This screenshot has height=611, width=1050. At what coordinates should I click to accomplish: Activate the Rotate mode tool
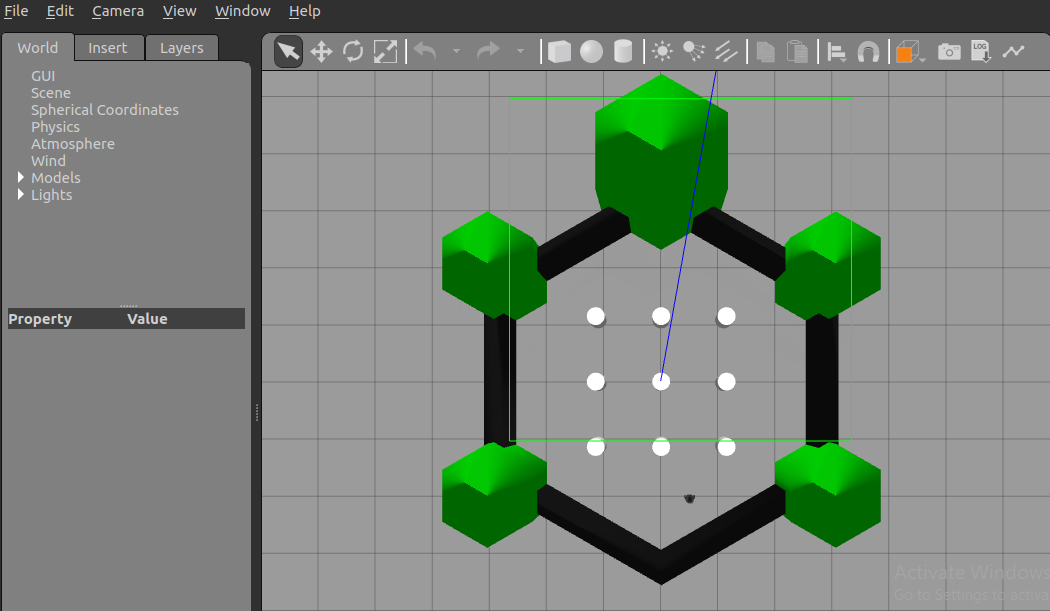coord(353,50)
